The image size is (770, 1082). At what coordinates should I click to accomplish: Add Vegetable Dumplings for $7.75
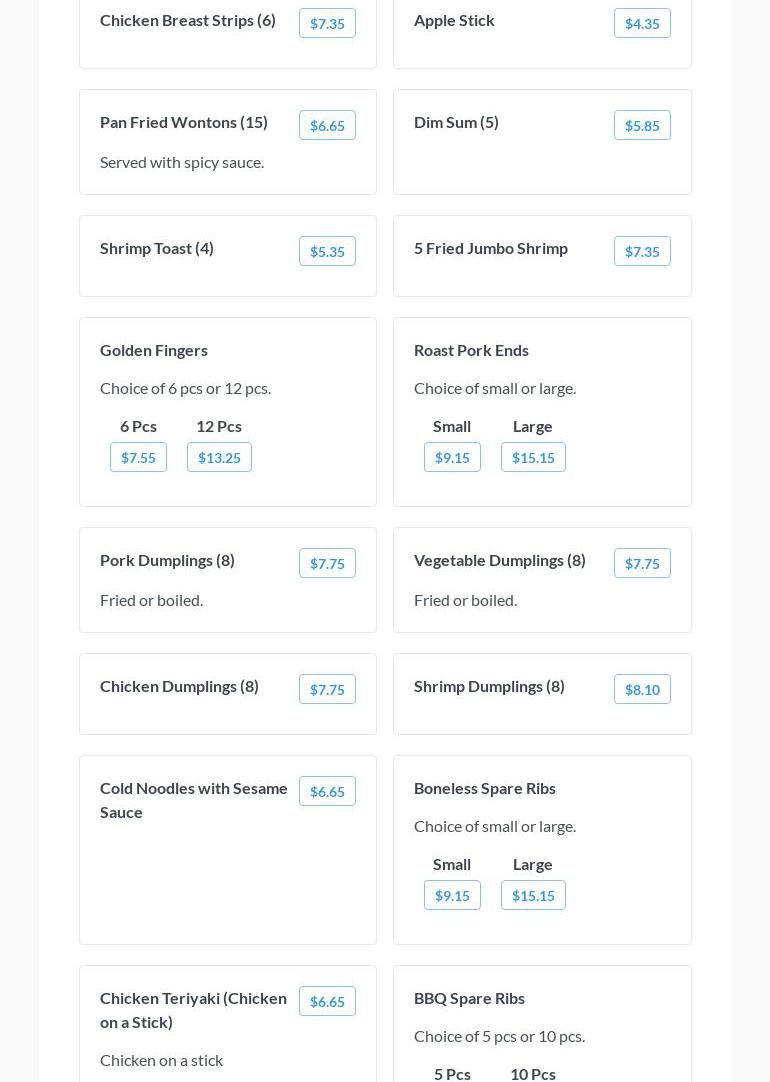(x=641, y=563)
